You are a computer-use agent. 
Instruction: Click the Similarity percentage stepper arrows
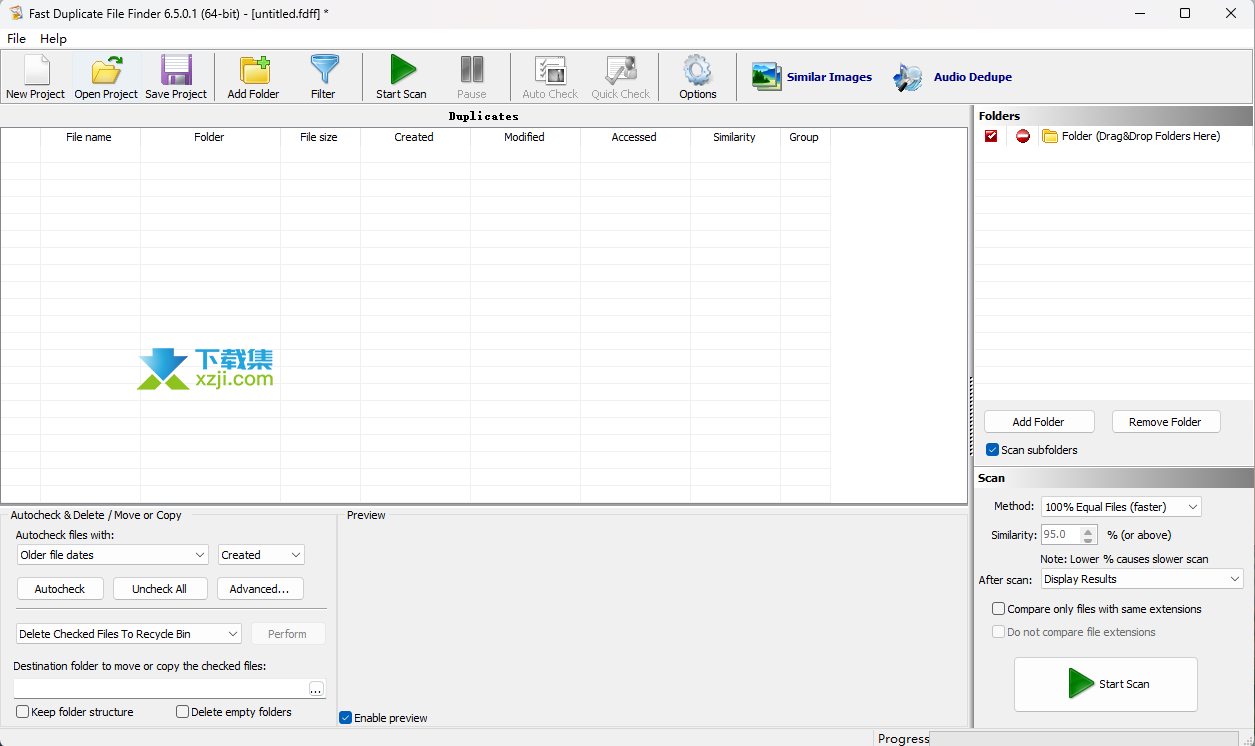pos(1089,535)
